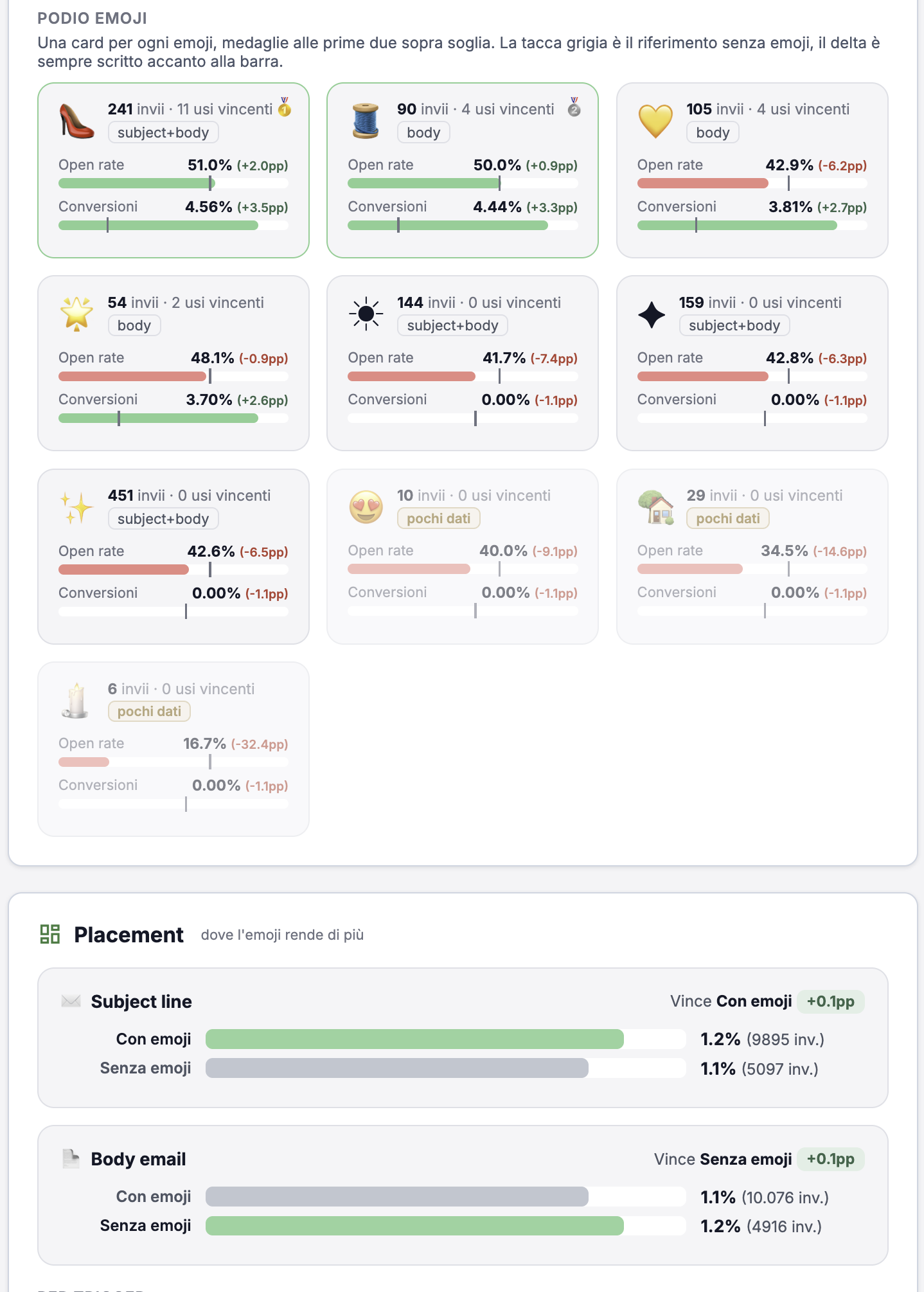Click the glowing star emoji
The image size is (924, 1292).
coord(76,314)
